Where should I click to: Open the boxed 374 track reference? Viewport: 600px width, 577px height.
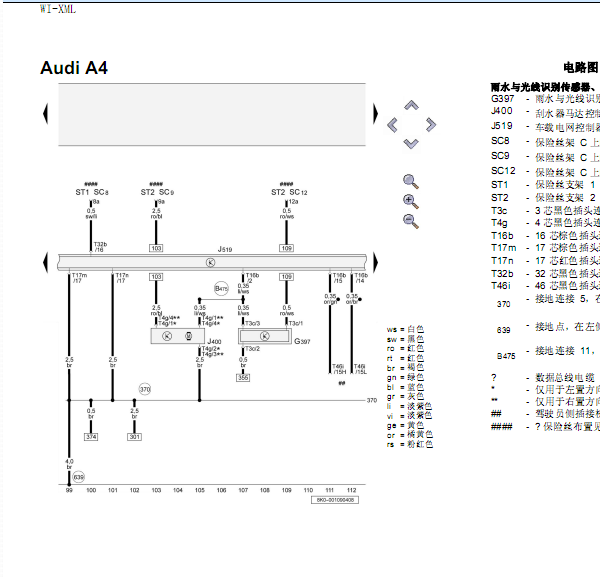pos(91,437)
